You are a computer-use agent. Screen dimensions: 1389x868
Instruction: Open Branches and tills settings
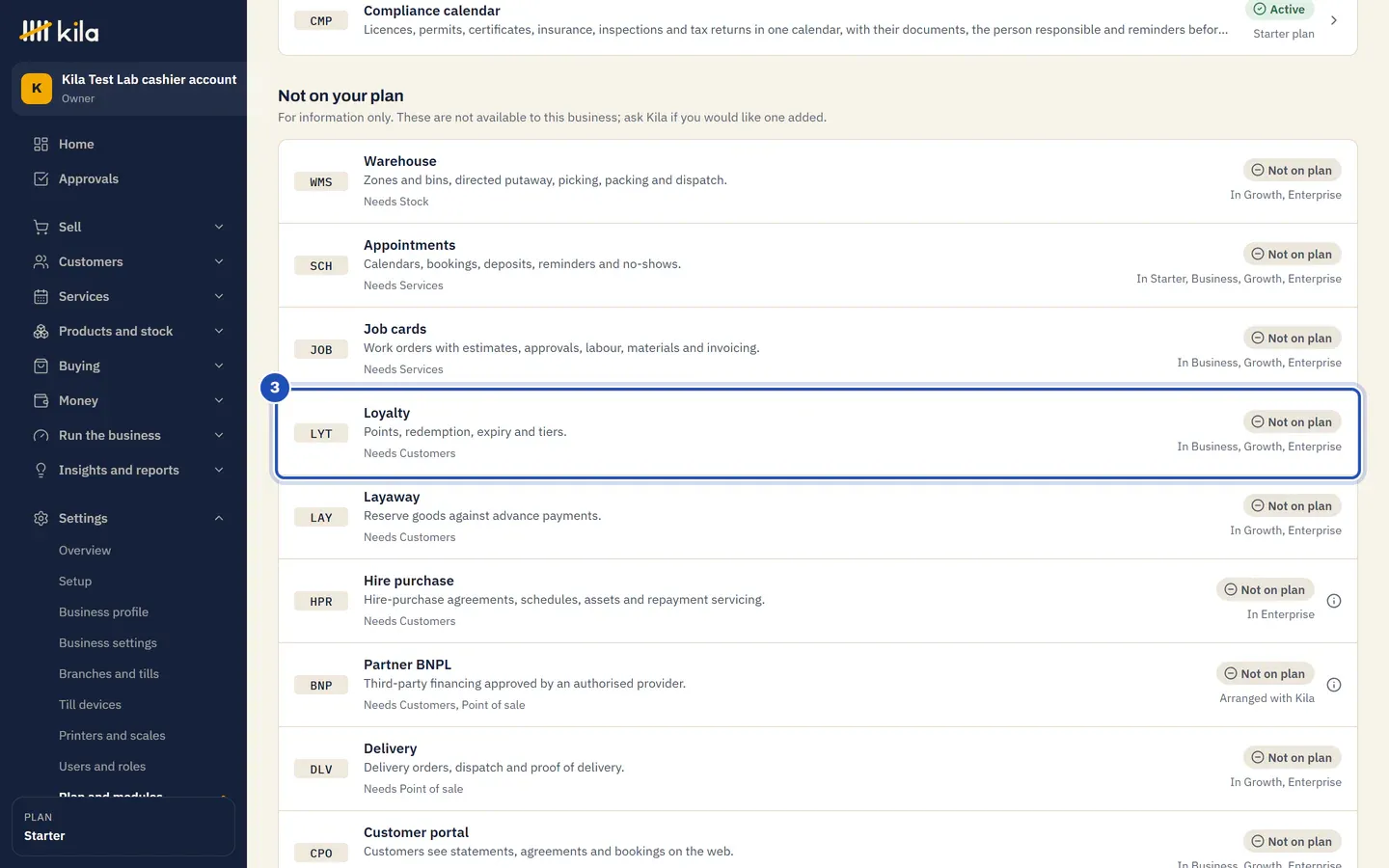[x=109, y=673]
